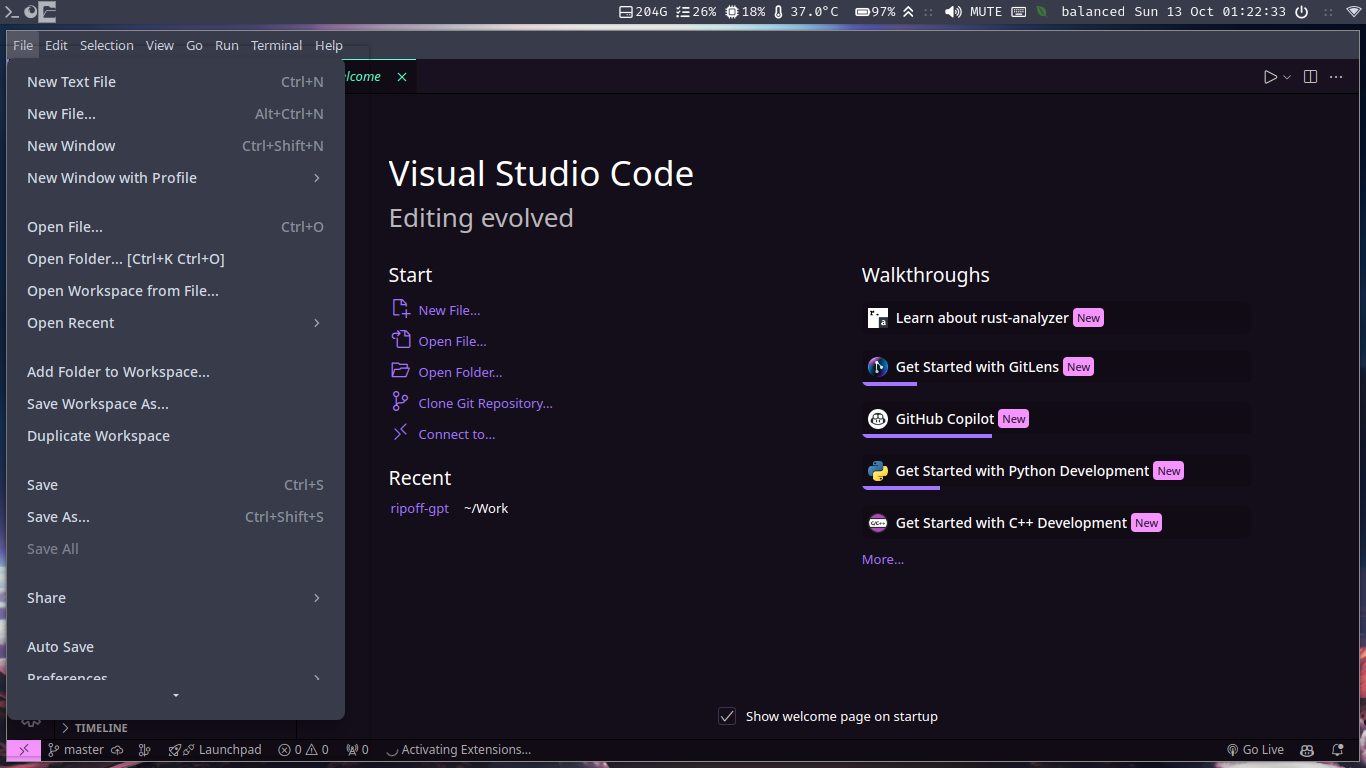
Task: Open Get Started with Python Development walkthrough
Action: tap(1056, 471)
